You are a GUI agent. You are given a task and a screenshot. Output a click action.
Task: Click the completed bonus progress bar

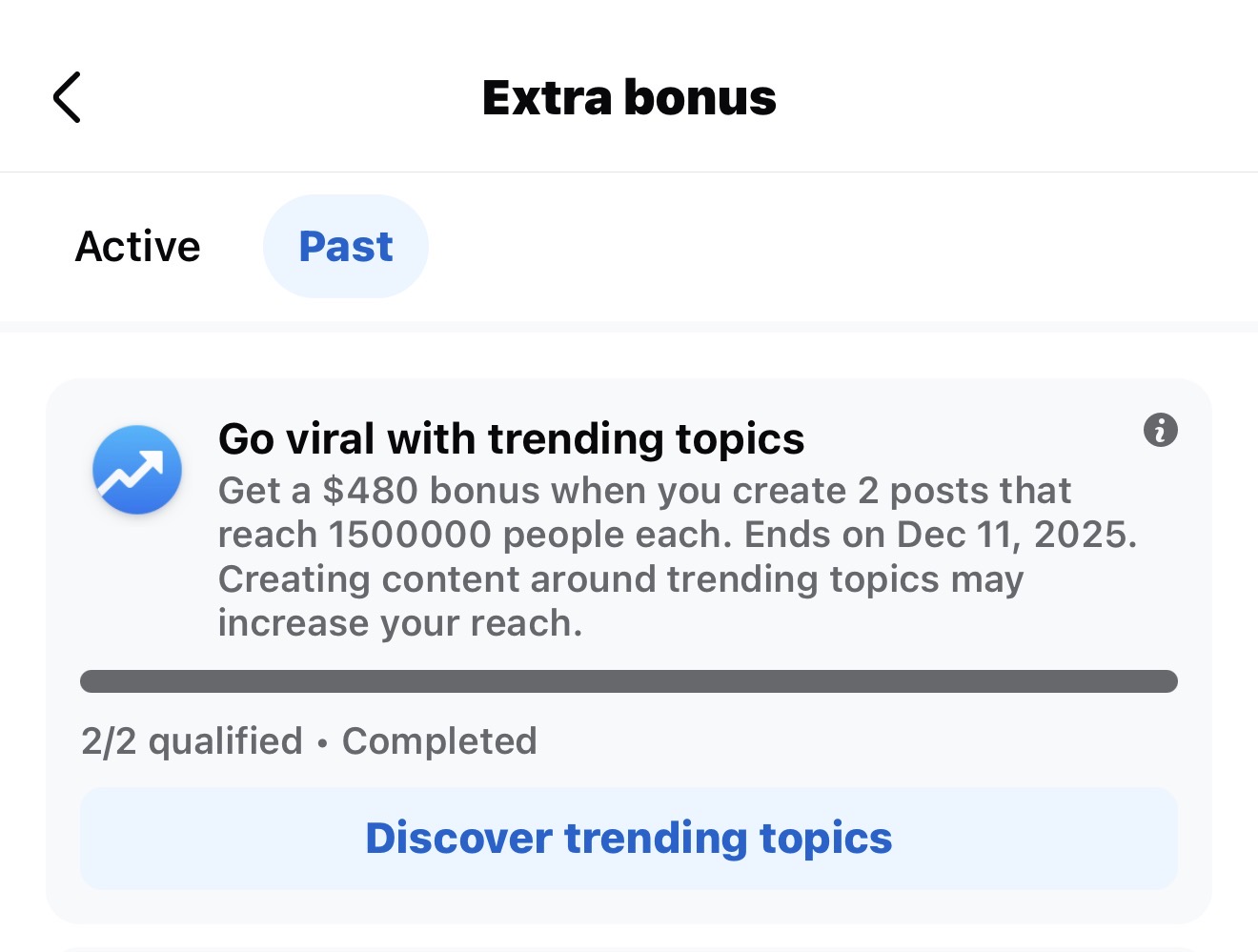629,681
